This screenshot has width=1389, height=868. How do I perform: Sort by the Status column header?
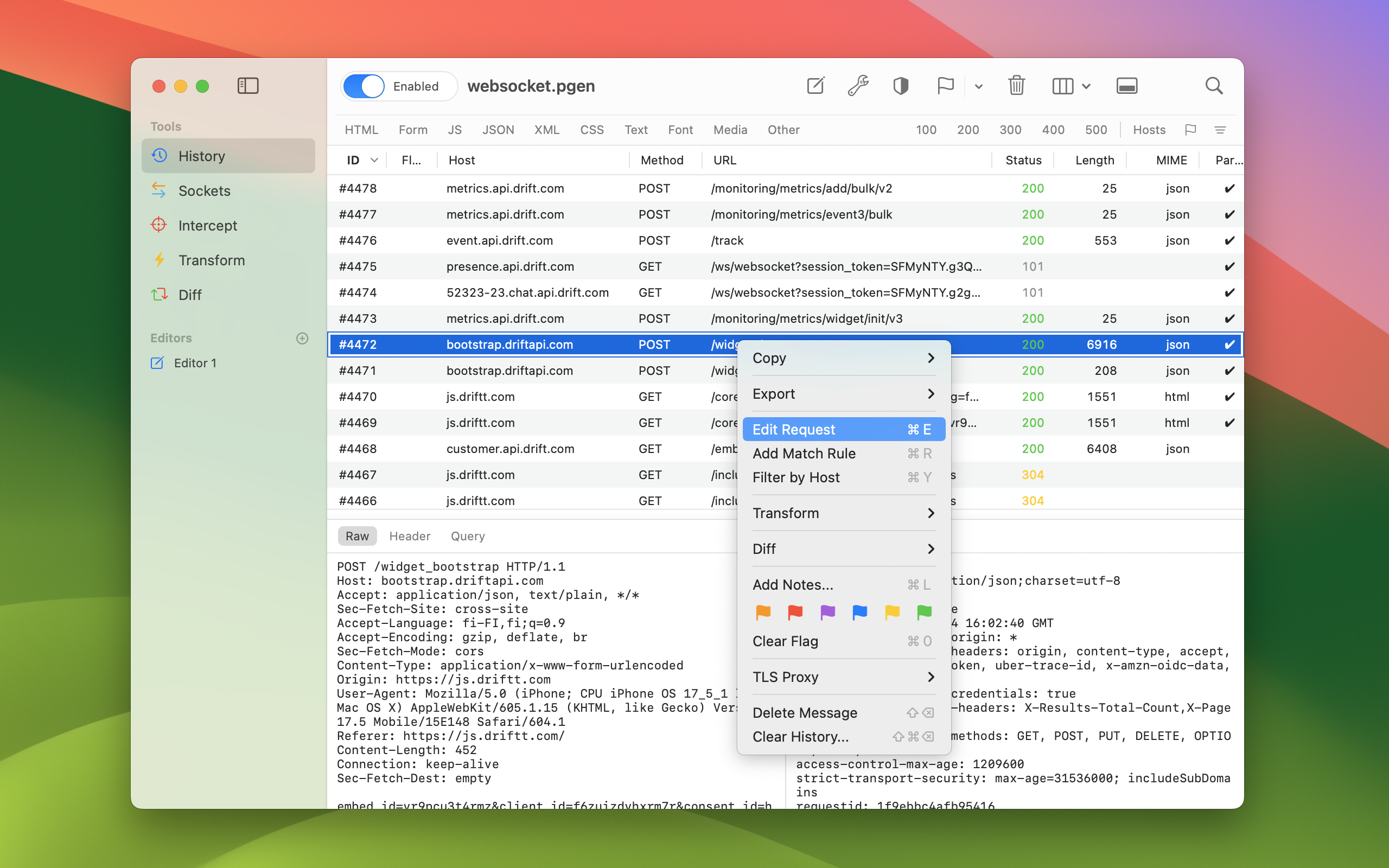(x=1023, y=160)
